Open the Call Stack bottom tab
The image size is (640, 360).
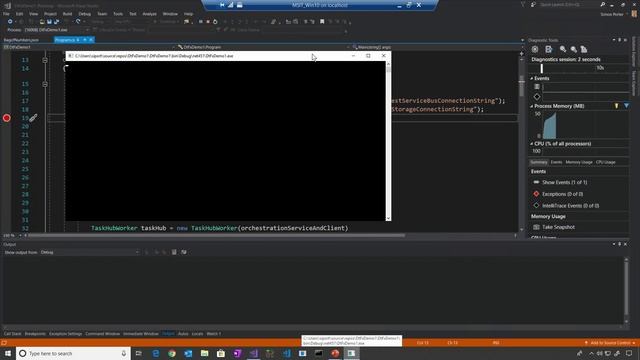12,334
